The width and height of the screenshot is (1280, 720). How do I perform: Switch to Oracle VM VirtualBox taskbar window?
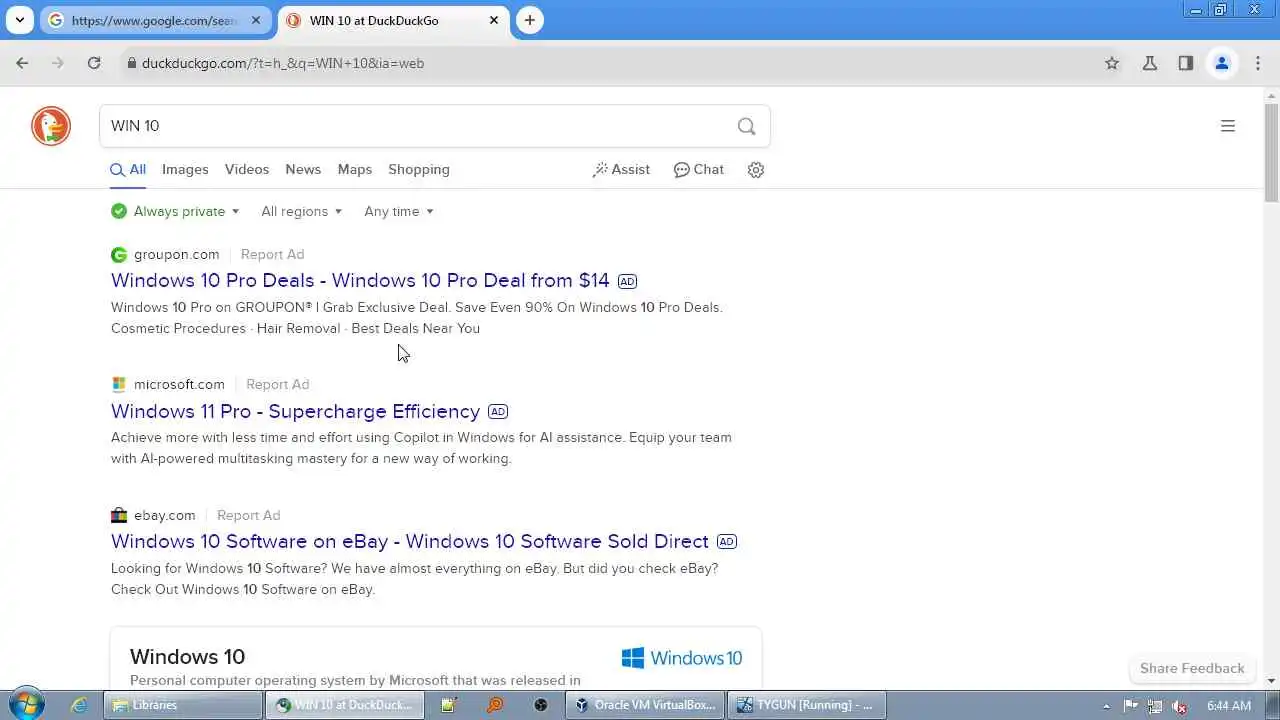(x=645, y=705)
